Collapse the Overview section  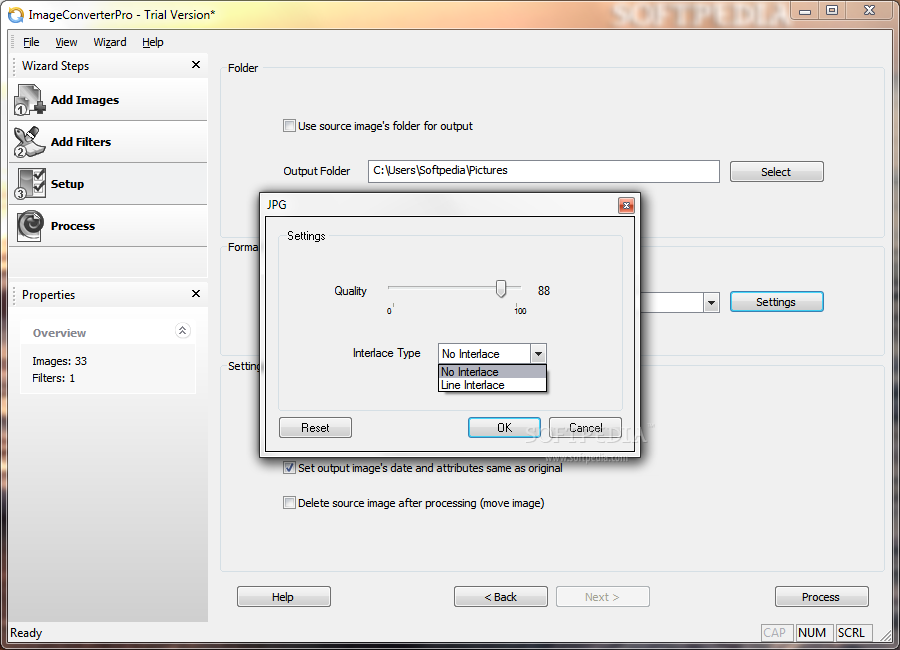coord(183,330)
